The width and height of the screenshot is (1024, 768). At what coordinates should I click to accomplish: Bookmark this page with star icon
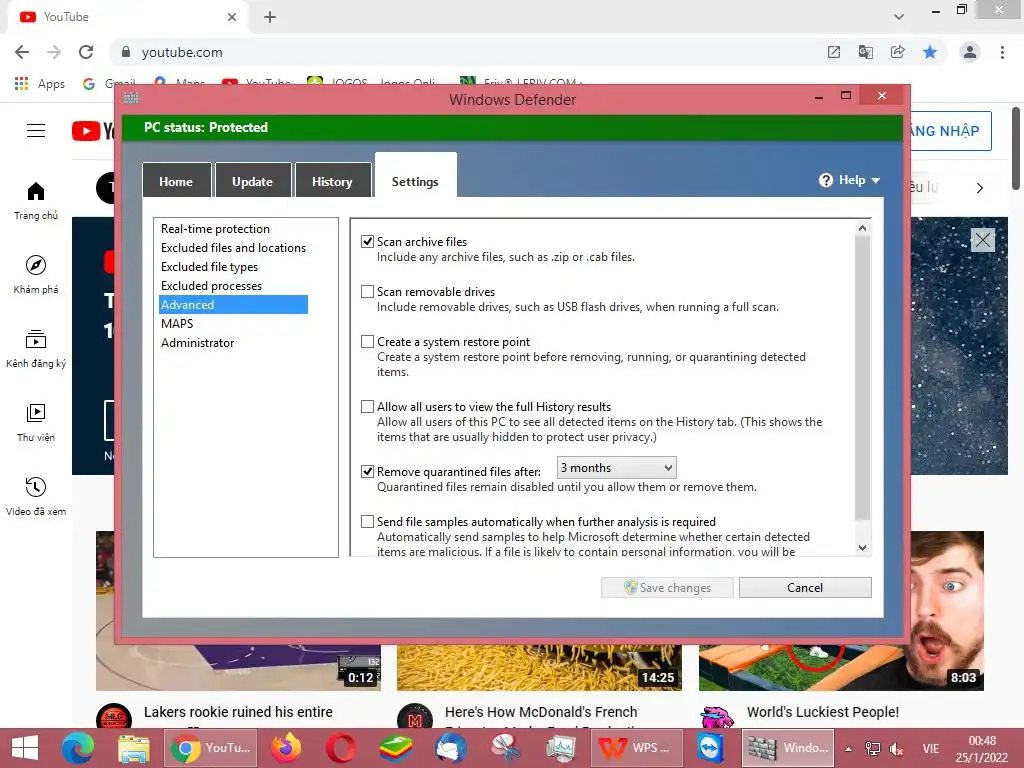coord(930,52)
